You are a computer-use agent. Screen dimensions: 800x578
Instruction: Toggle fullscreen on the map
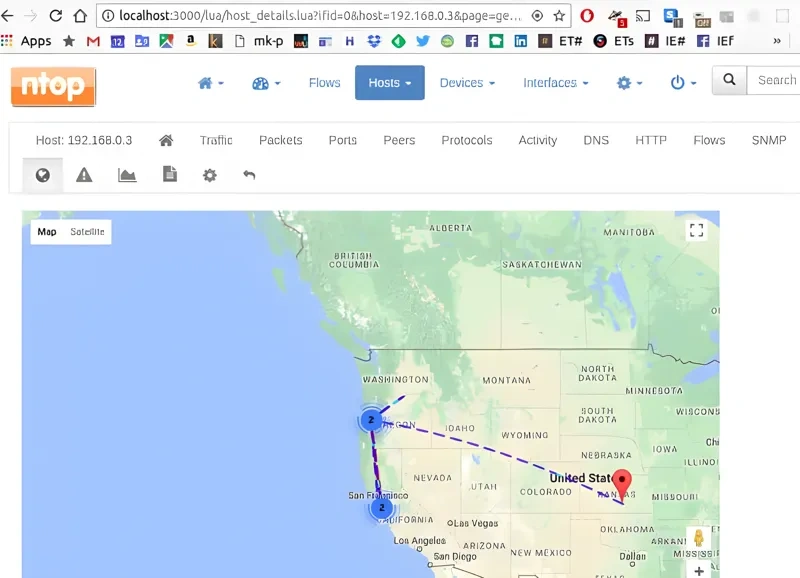[x=696, y=229]
